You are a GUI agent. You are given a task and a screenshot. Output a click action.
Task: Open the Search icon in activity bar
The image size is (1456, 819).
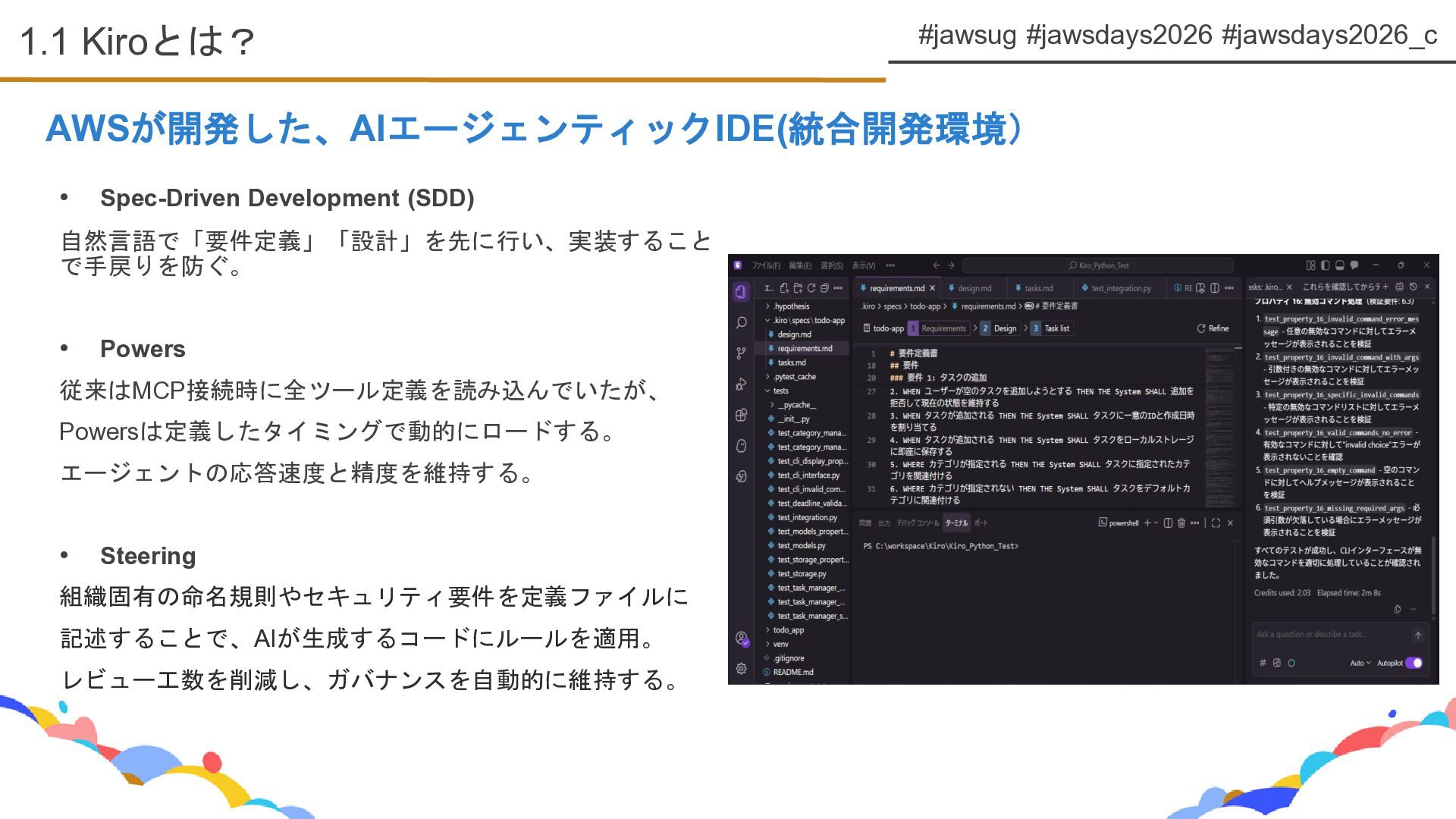741,323
